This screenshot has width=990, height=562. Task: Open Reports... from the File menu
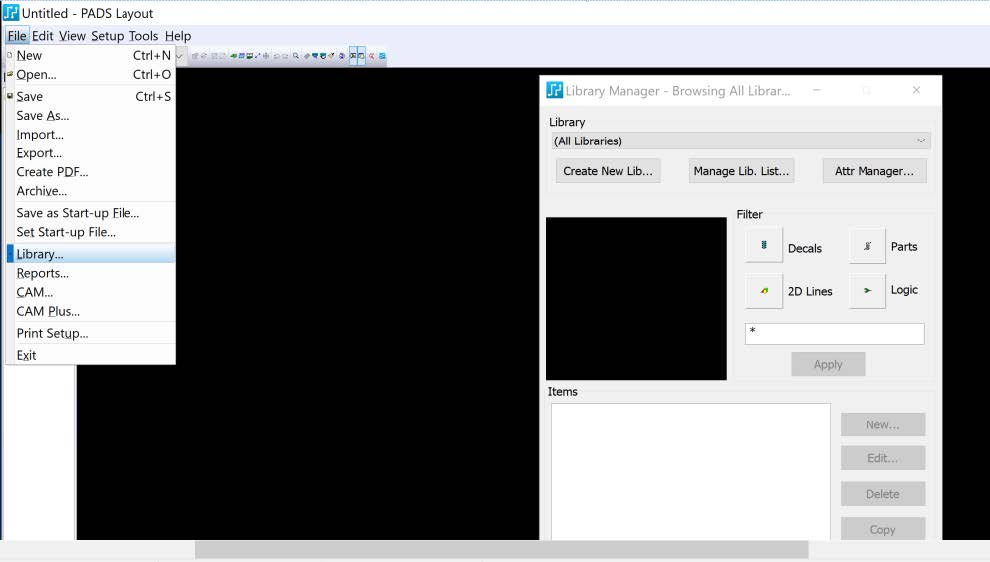point(90,273)
